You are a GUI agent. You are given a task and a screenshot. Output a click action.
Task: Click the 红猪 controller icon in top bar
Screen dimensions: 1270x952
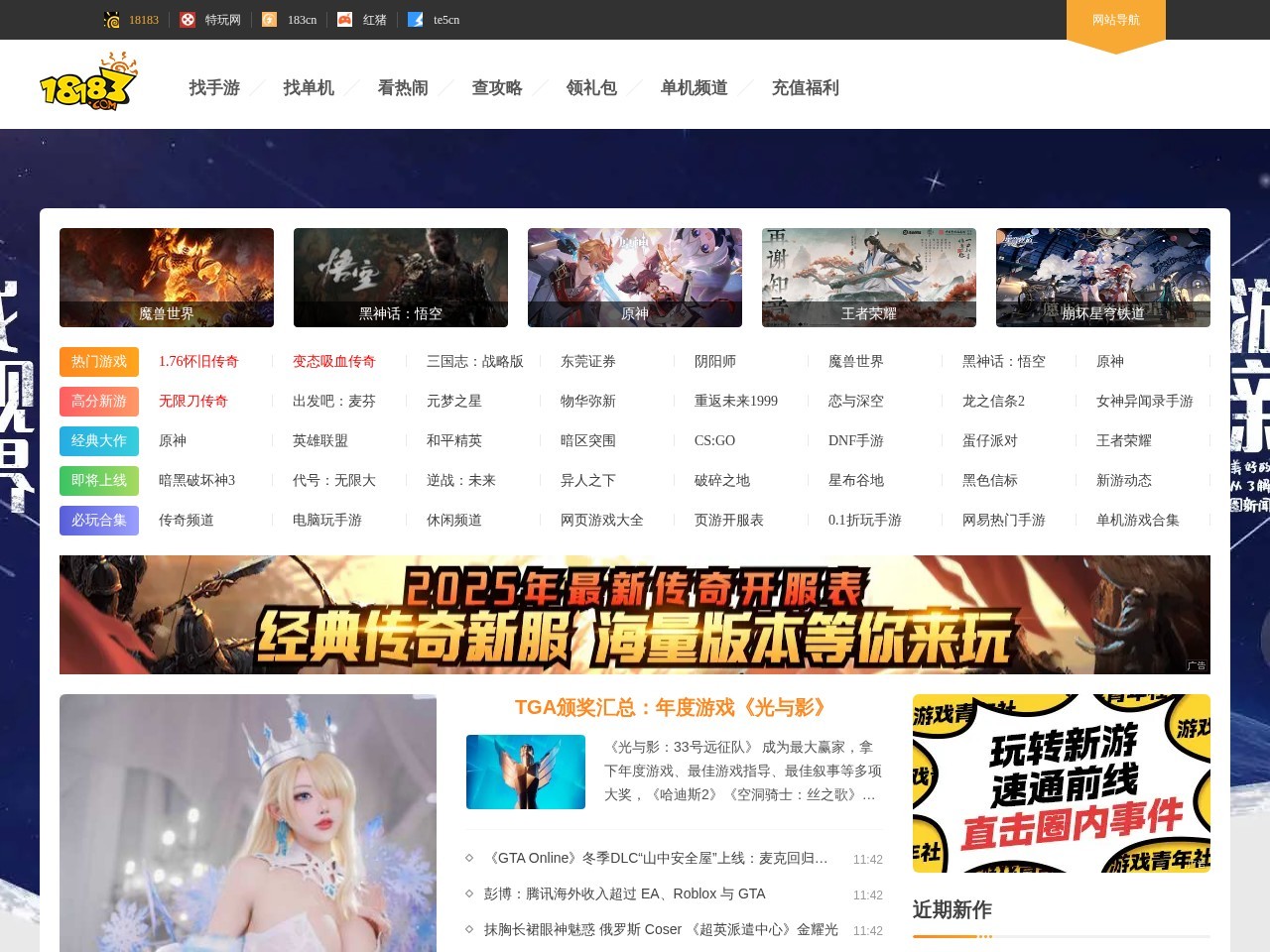(x=343, y=19)
